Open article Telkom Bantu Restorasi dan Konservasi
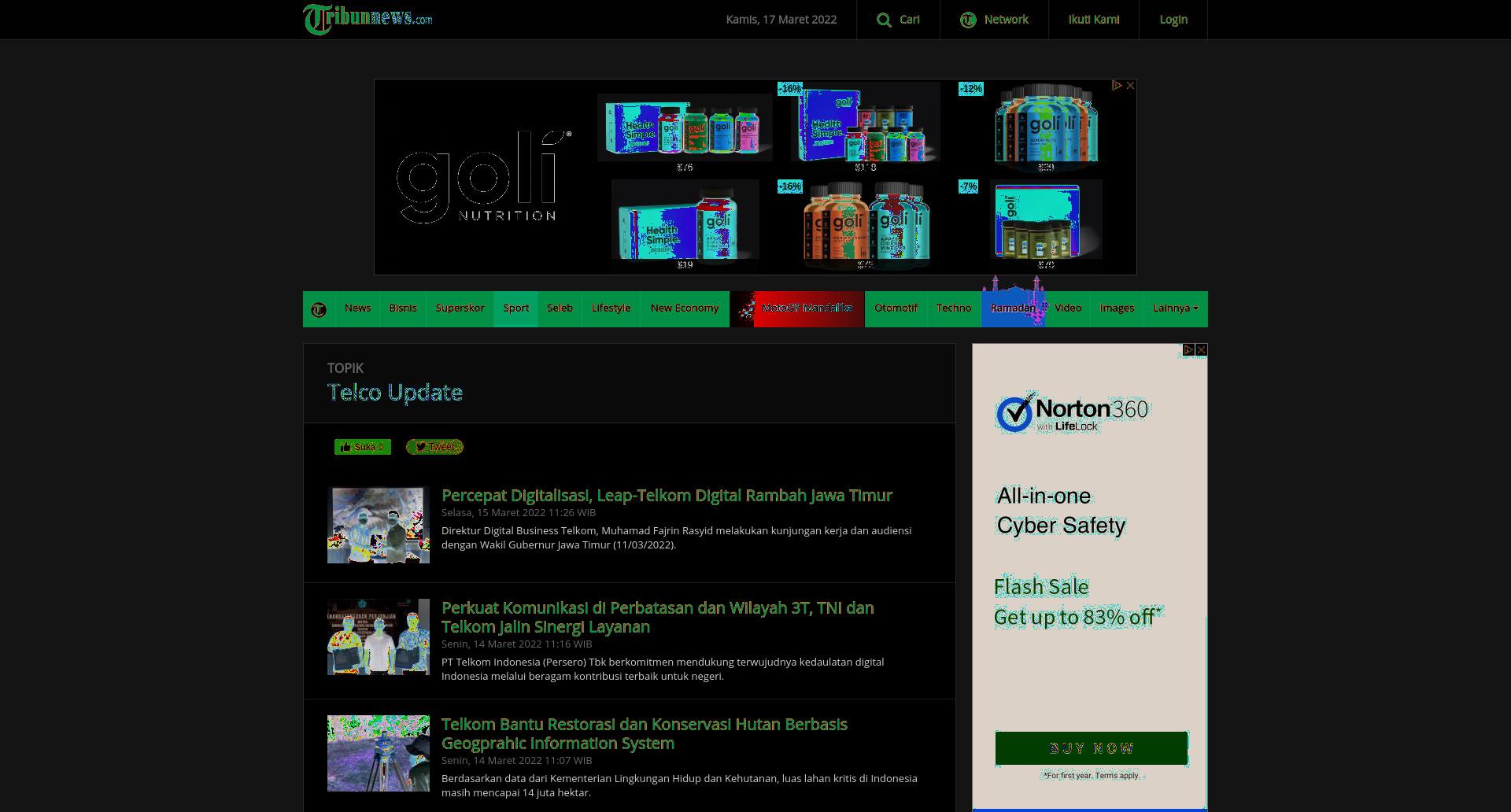Screen dimensions: 1511x812 point(644,733)
